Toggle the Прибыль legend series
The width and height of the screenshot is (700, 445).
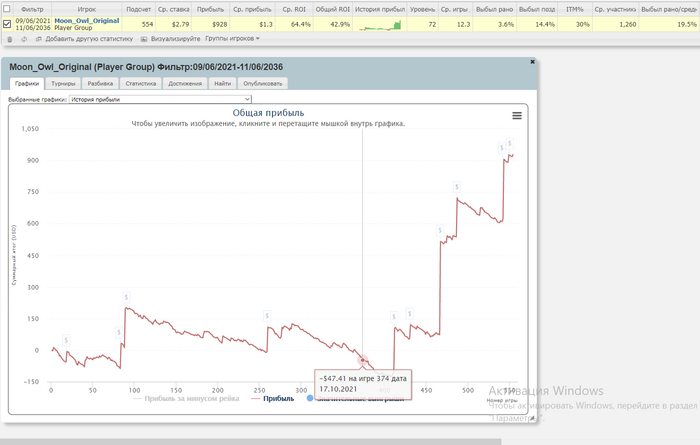273,399
